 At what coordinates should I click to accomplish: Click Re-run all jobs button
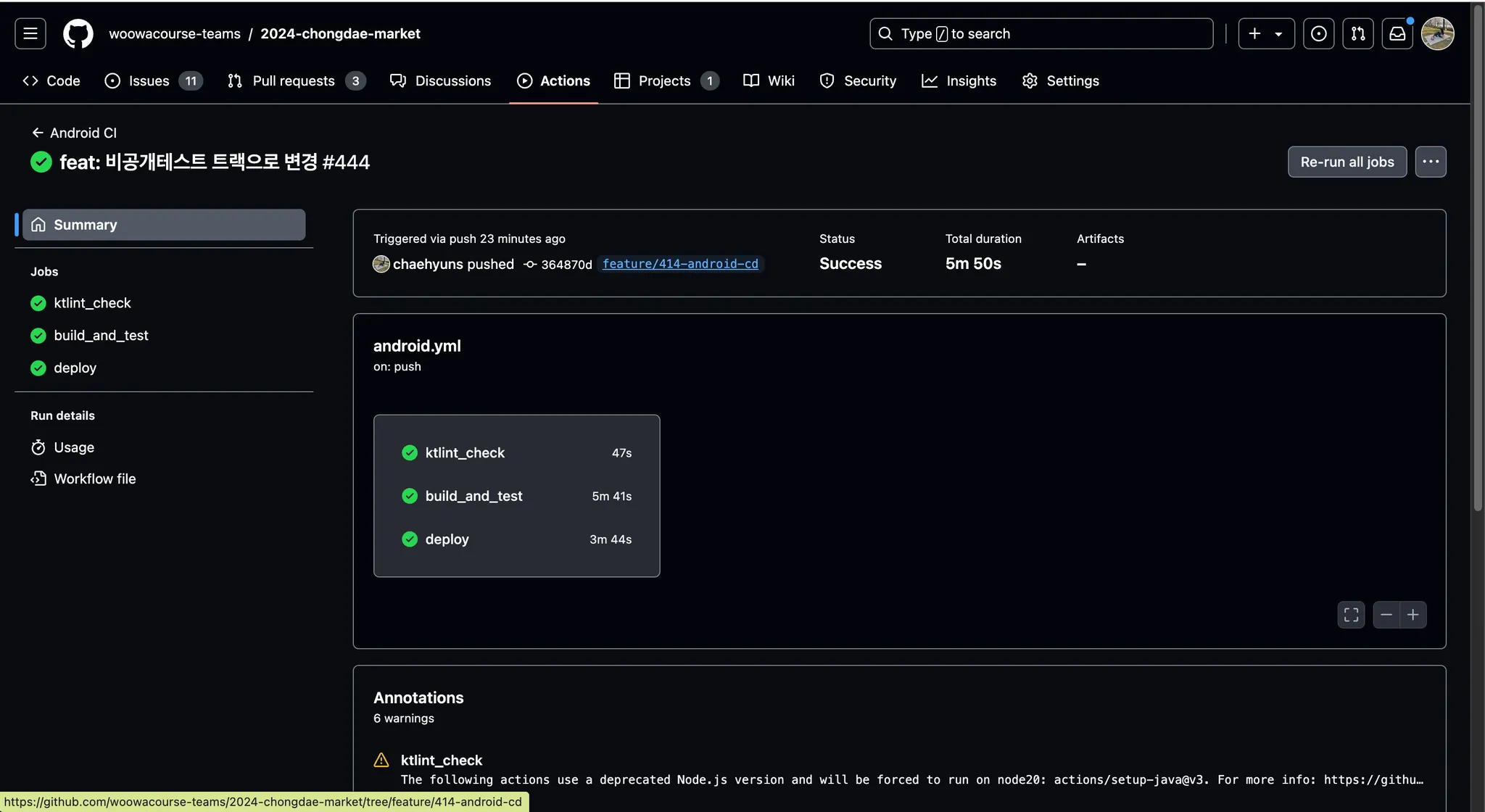click(1347, 162)
